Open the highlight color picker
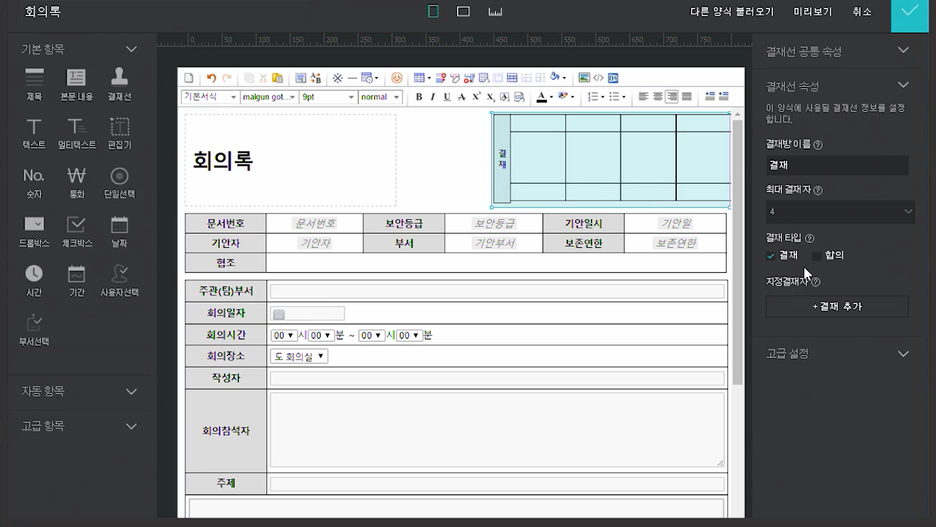Screen dimensions: 936x527 566,97
